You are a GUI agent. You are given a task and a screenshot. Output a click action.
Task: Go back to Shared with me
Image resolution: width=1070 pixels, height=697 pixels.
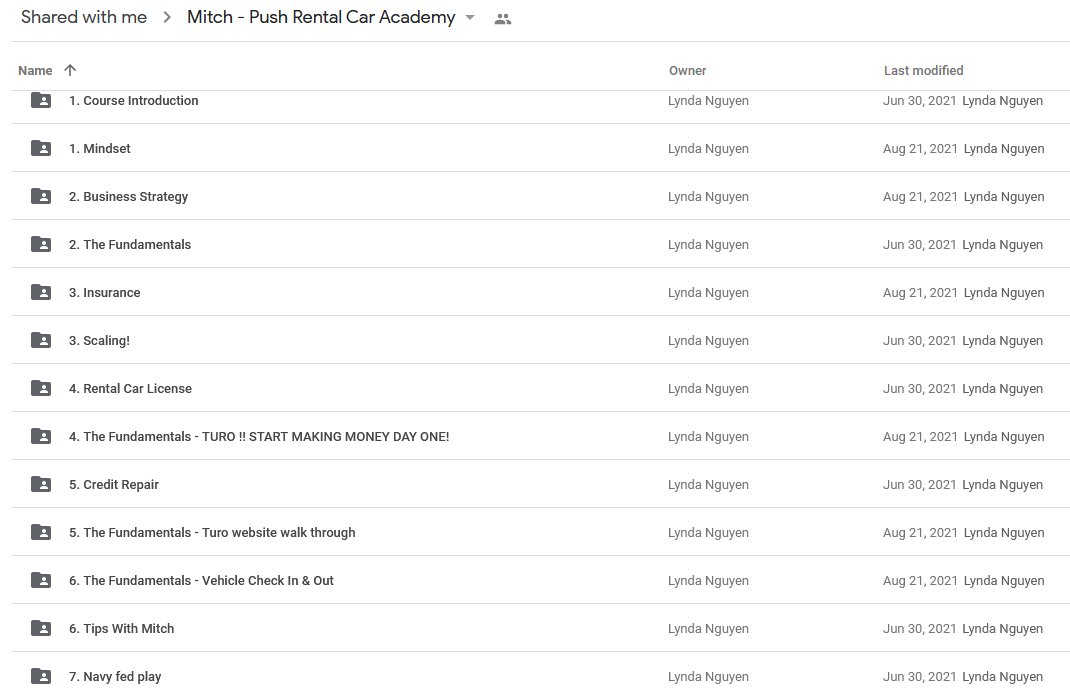(84, 17)
